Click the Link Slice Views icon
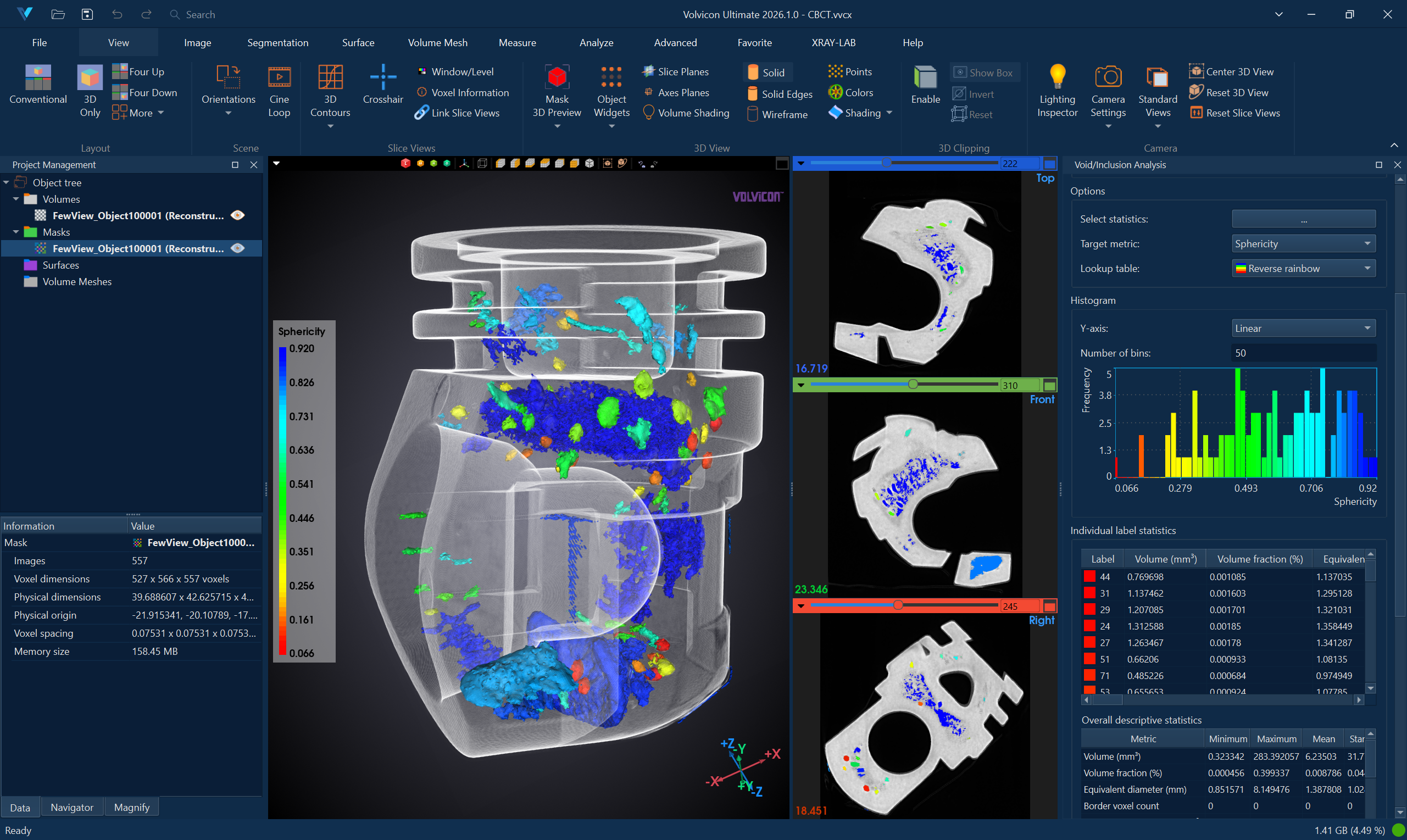 [x=421, y=113]
